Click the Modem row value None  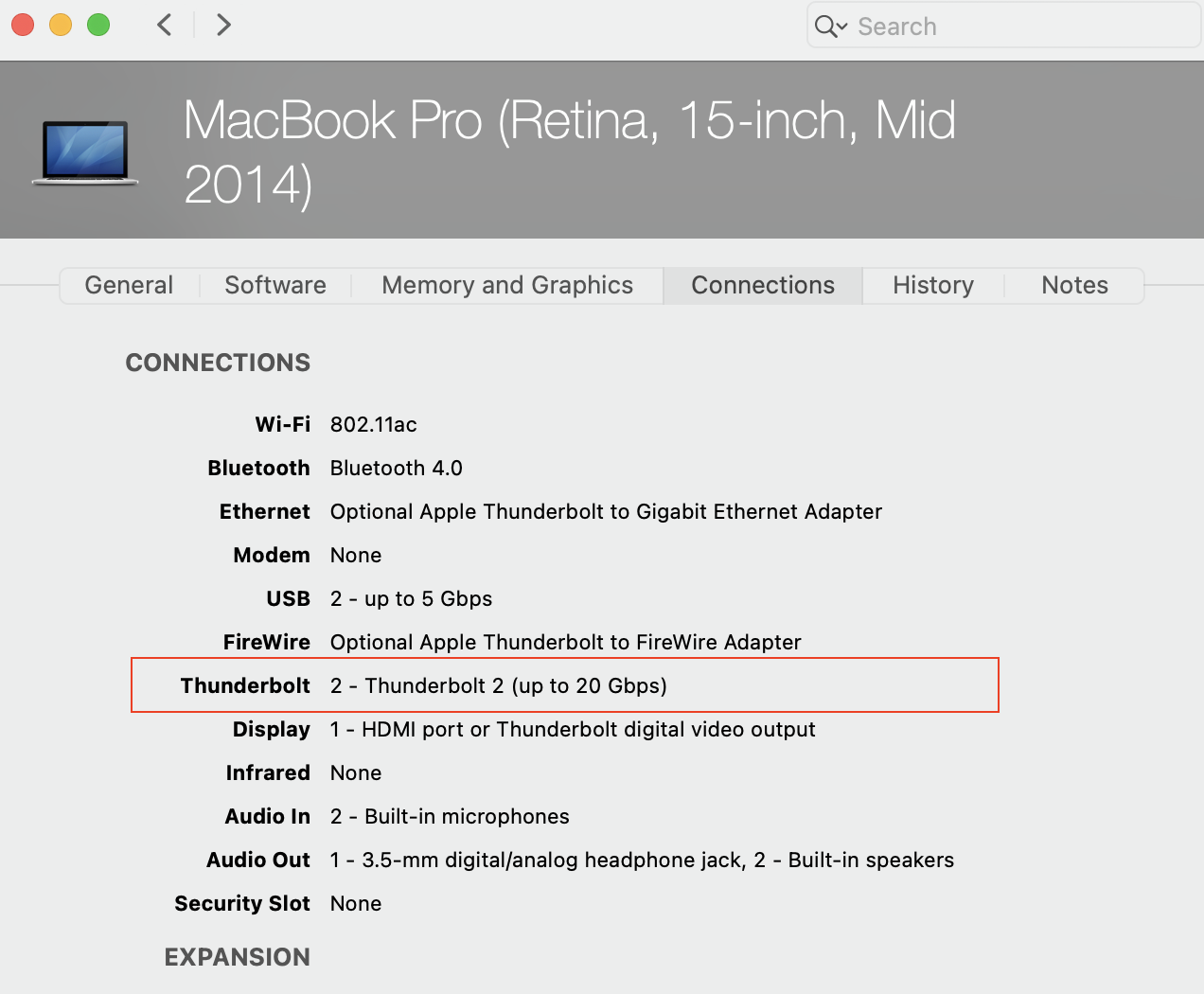pos(356,555)
